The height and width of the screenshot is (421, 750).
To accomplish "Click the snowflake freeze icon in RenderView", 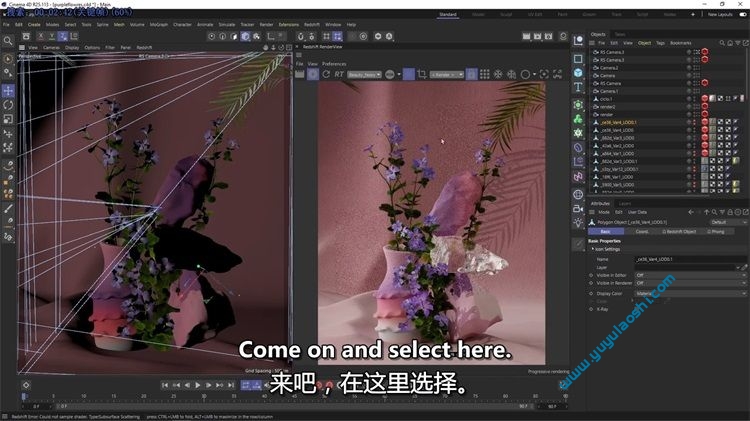I will [495, 74].
